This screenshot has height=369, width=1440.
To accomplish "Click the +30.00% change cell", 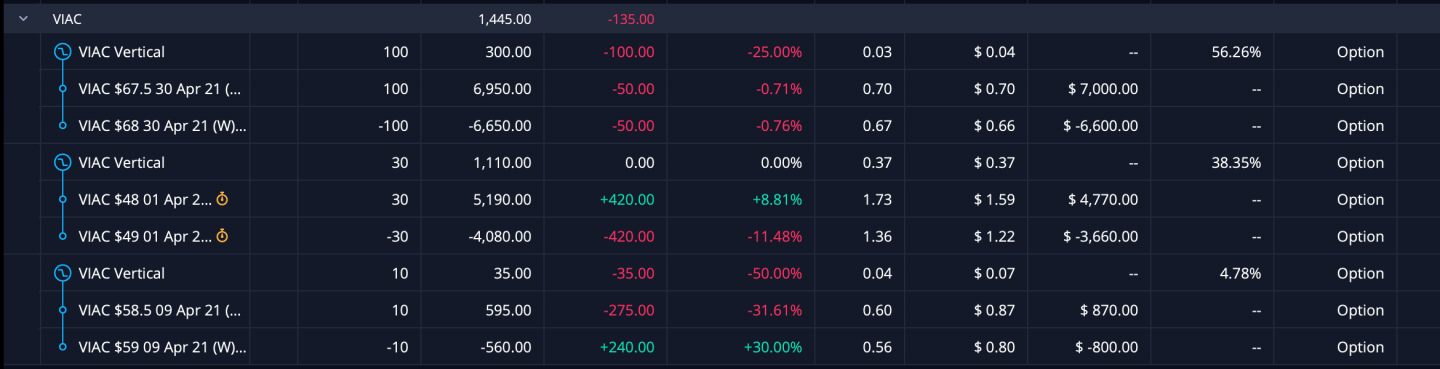I will click(773, 347).
